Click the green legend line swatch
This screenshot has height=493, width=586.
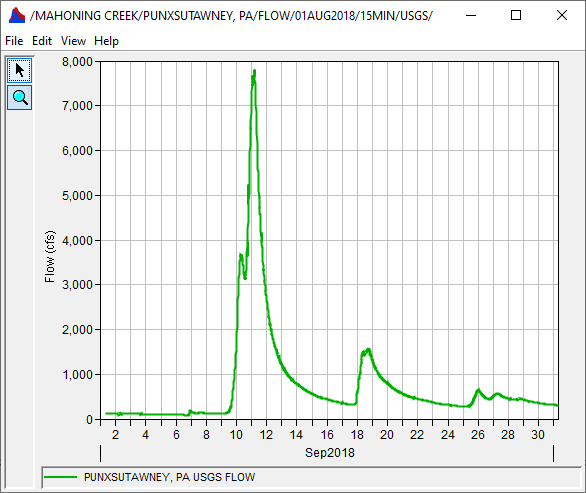[x=60, y=477]
